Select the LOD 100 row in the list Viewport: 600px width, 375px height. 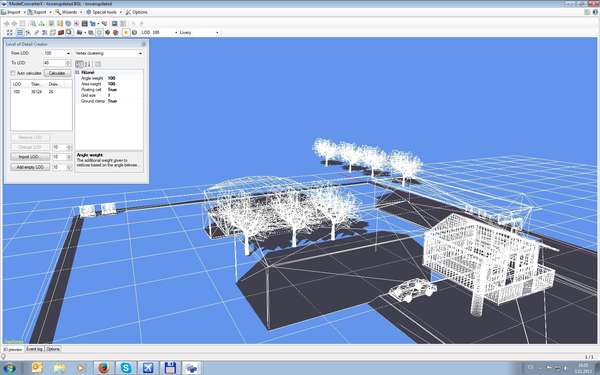coord(41,92)
